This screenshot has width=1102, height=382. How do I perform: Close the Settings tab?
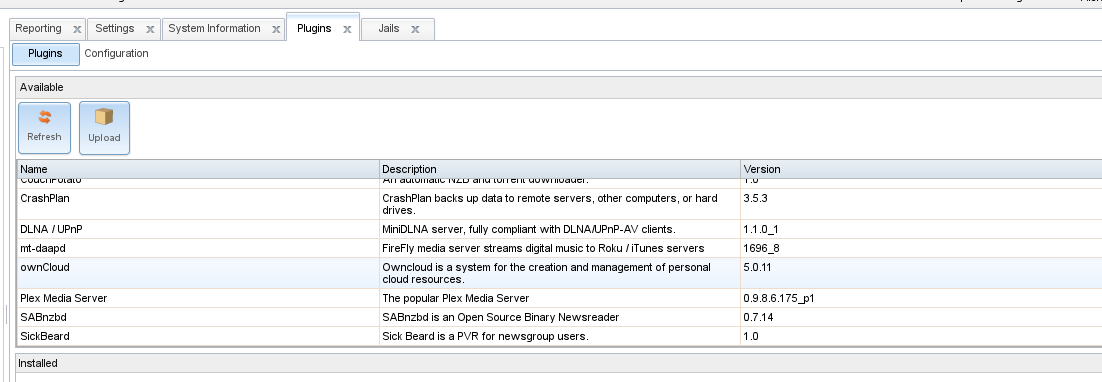(x=150, y=29)
